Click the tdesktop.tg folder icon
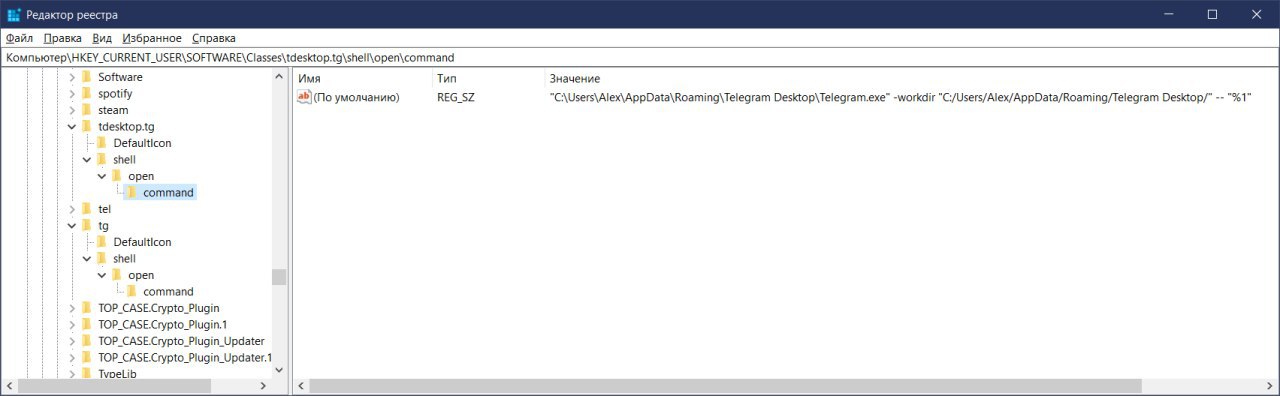The width and height of the screenshot is (1280, 396). [87, 126]
